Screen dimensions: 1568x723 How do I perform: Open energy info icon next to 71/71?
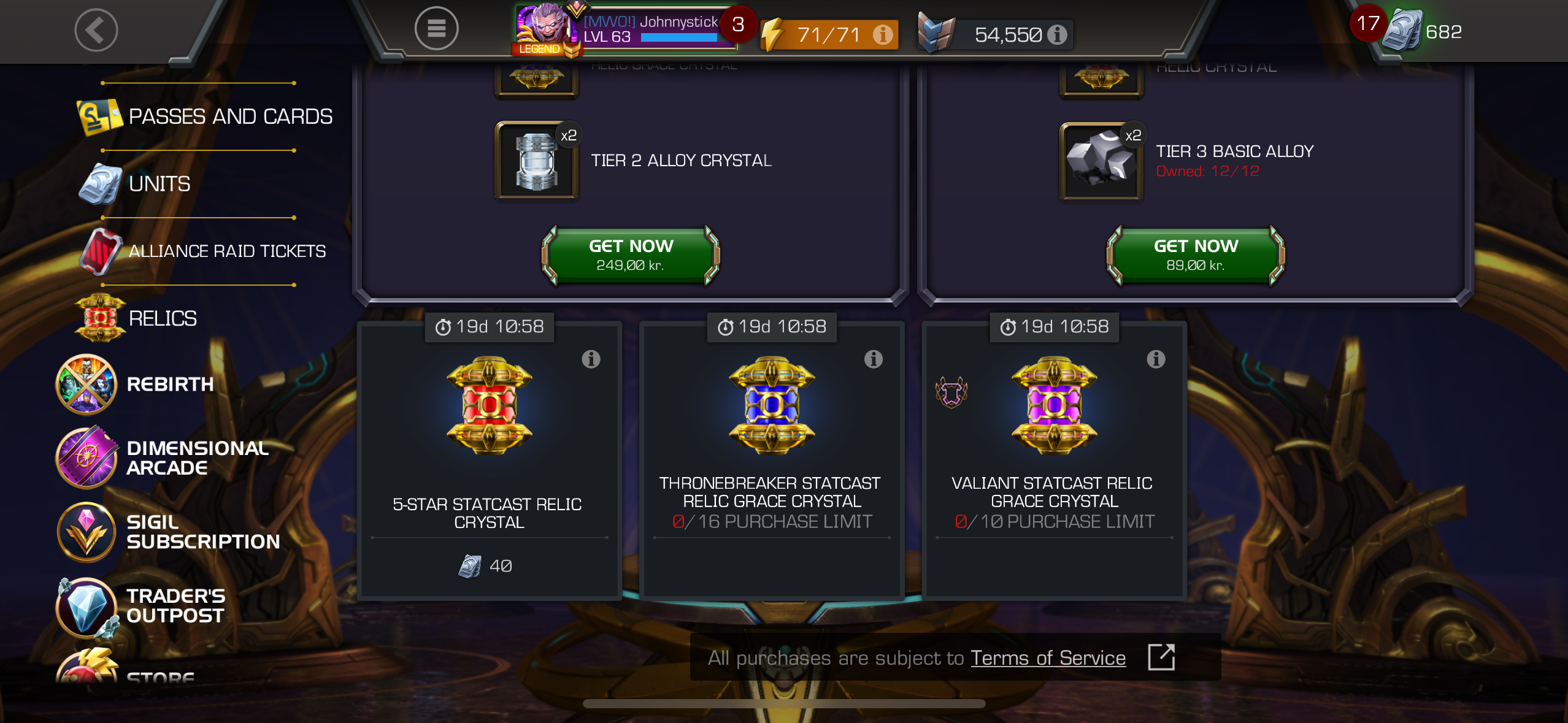pos(883,34)
